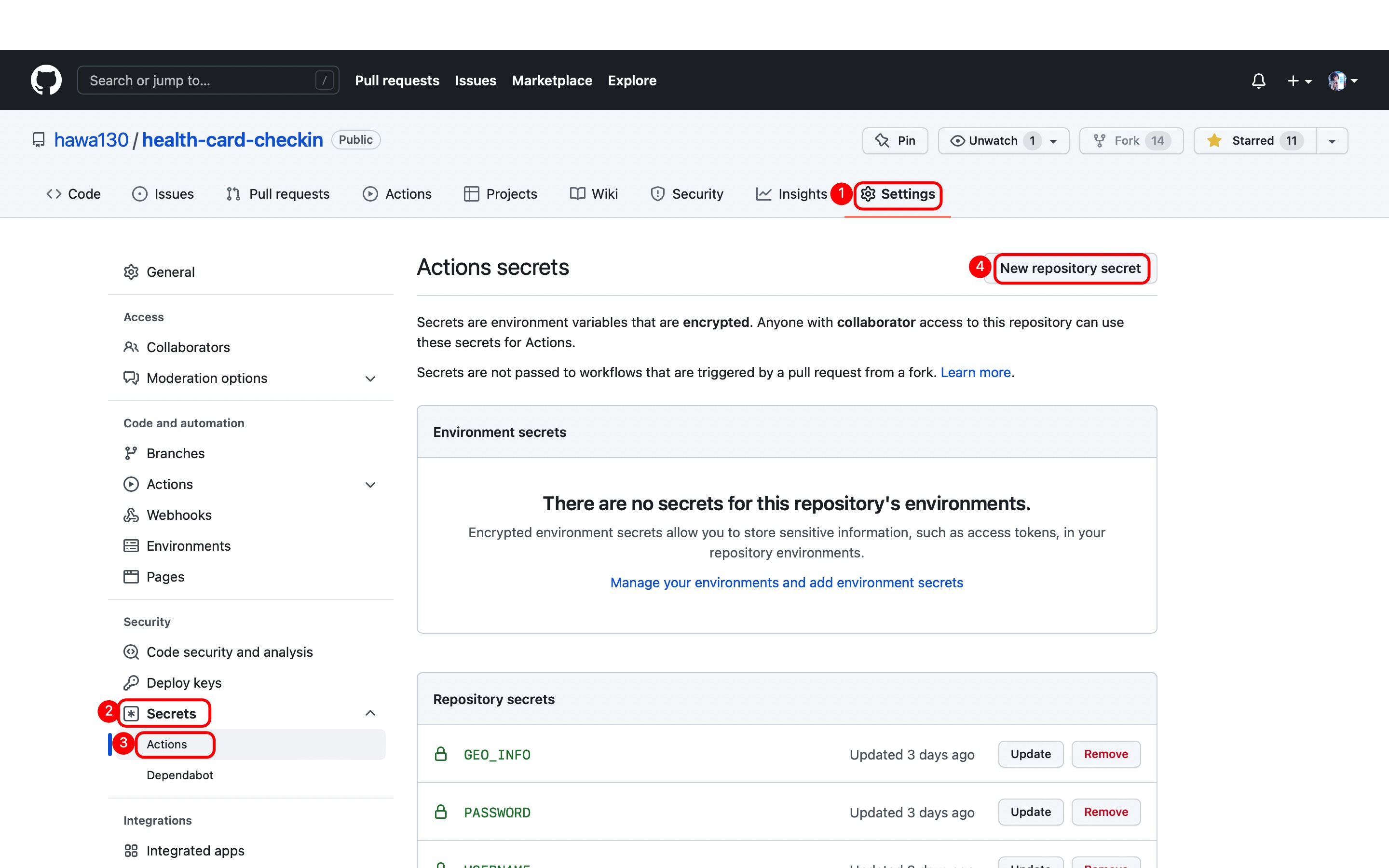This screenshot has height=868, width=1389.
Task: Expand Moderation options chevron
Action: point(370,379)
